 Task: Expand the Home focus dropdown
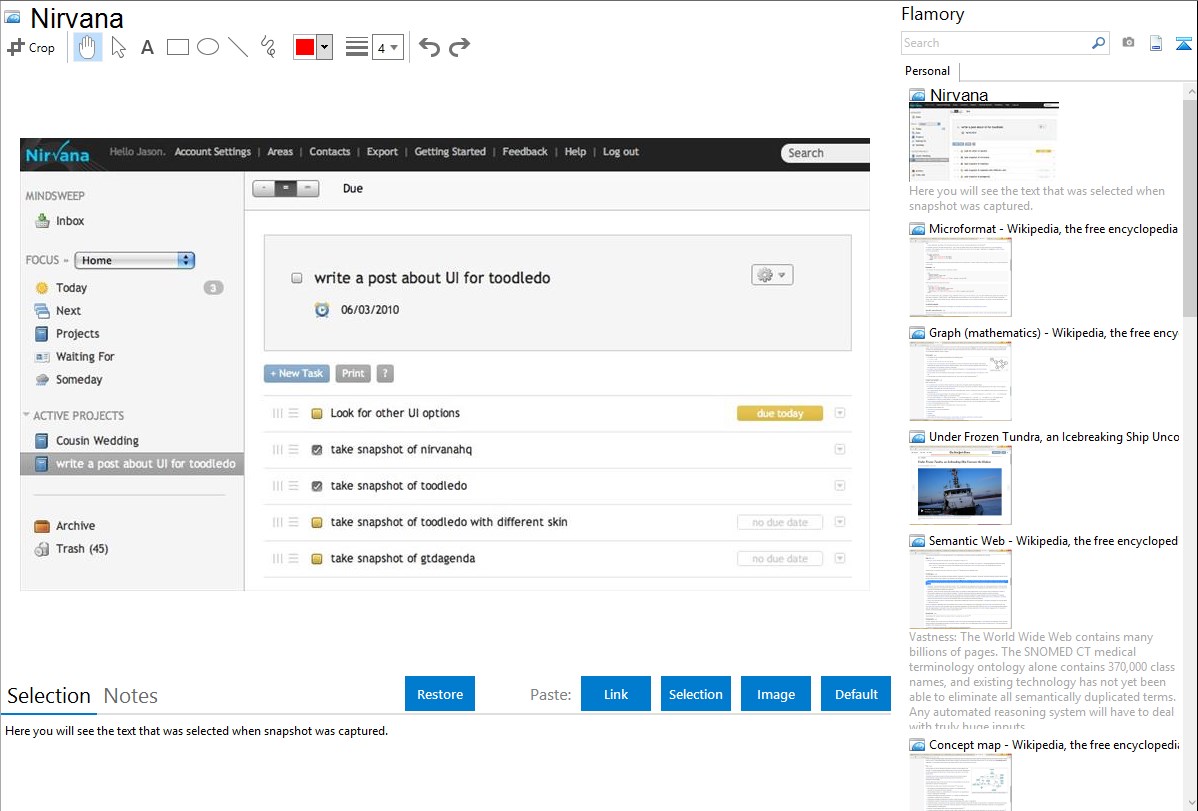click(x=134, y=260)
